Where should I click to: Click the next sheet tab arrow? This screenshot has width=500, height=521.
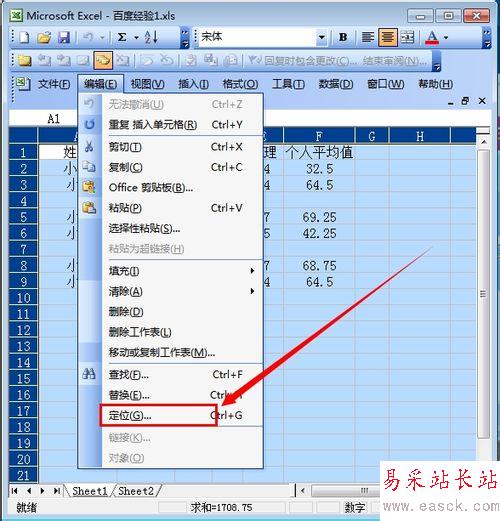tap(42, 491)
